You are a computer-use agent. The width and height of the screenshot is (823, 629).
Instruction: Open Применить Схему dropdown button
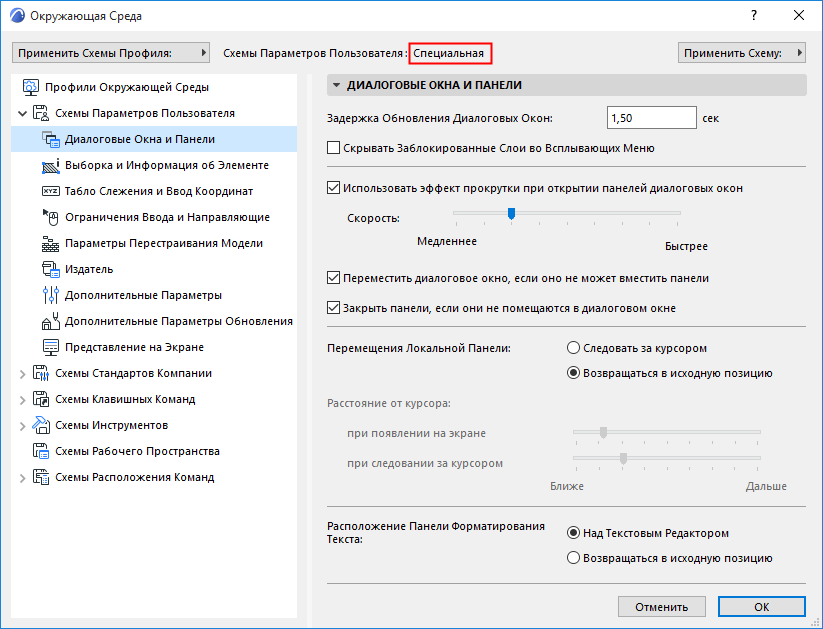(742, 53)
